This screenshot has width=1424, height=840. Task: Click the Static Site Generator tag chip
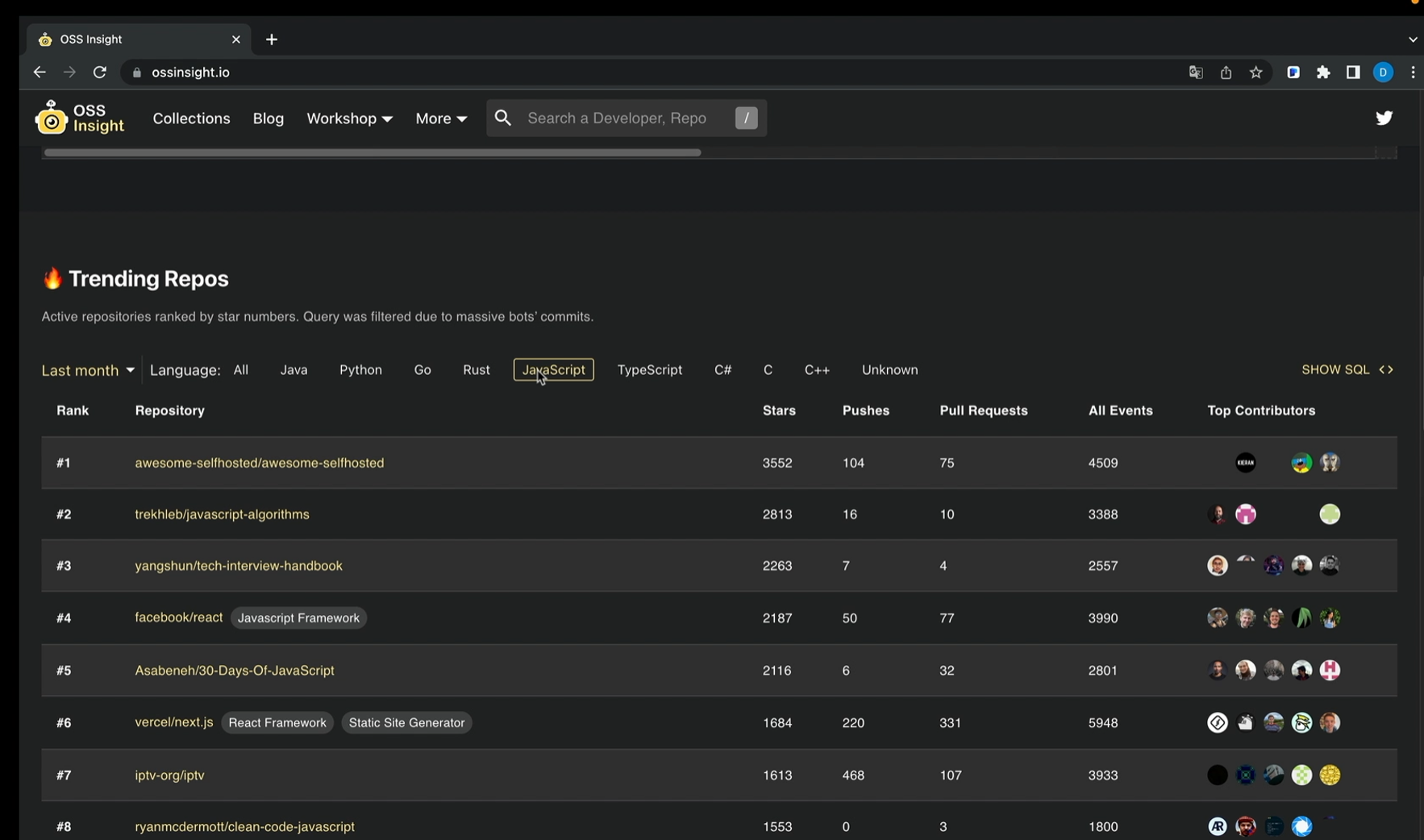coord(406,723)
